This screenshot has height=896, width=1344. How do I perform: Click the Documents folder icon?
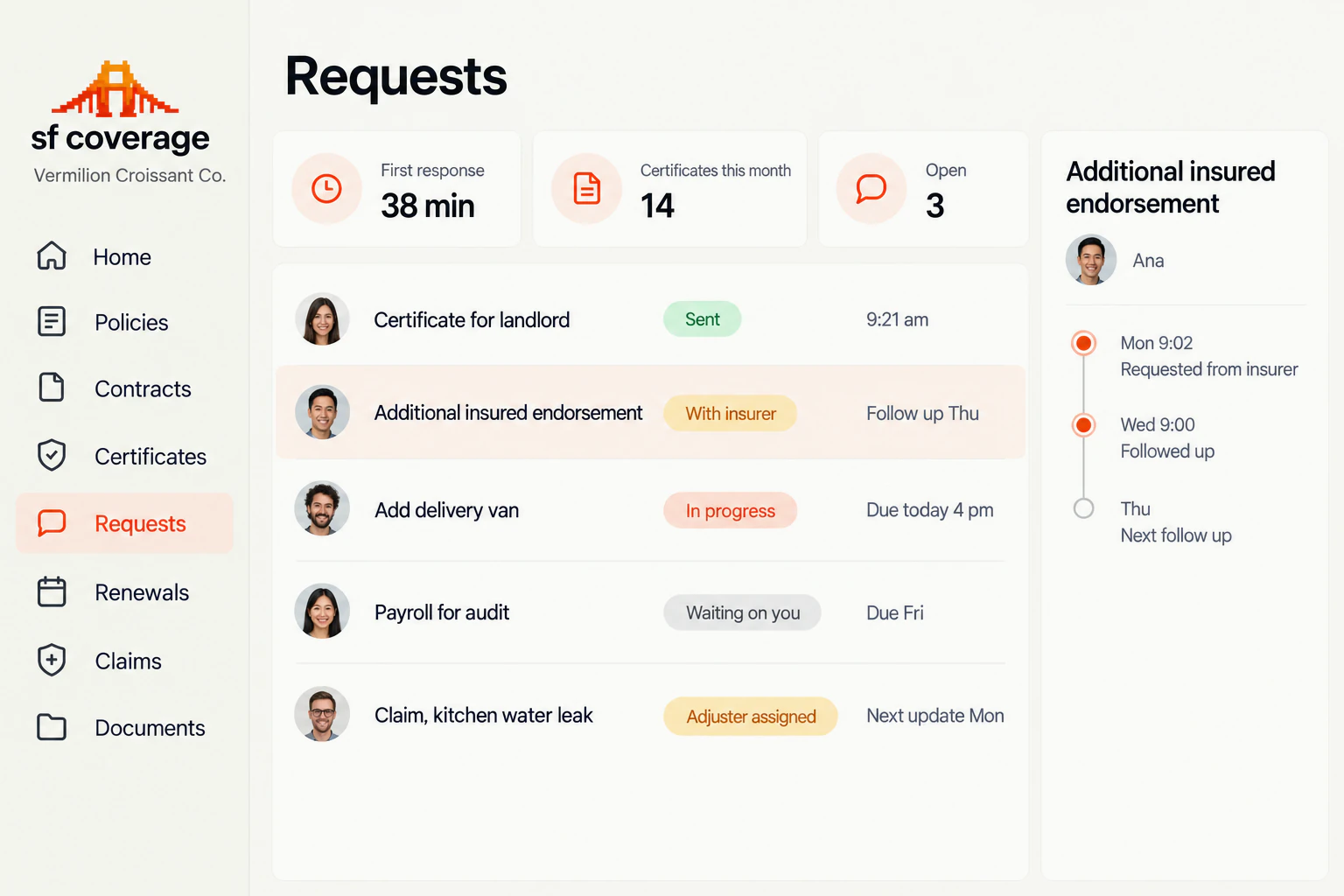click(x=52, y=727)
